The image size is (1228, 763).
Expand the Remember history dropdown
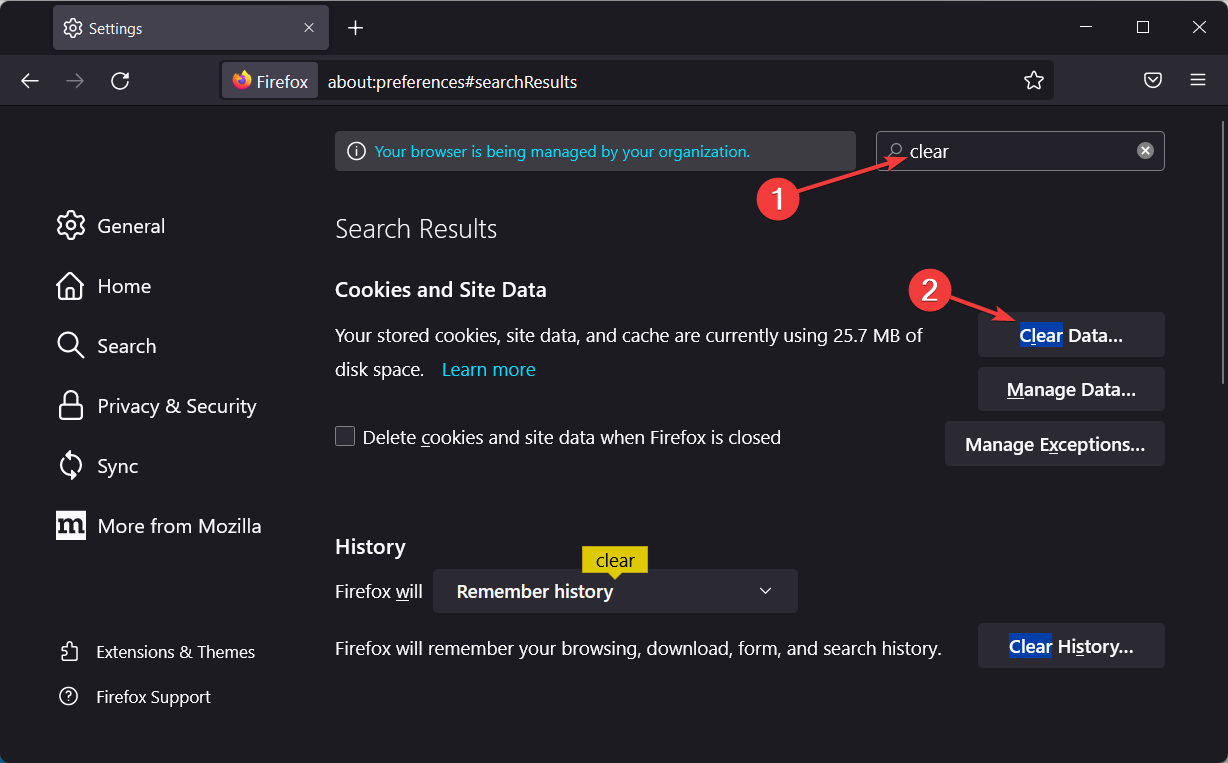[x=615, y=591]
